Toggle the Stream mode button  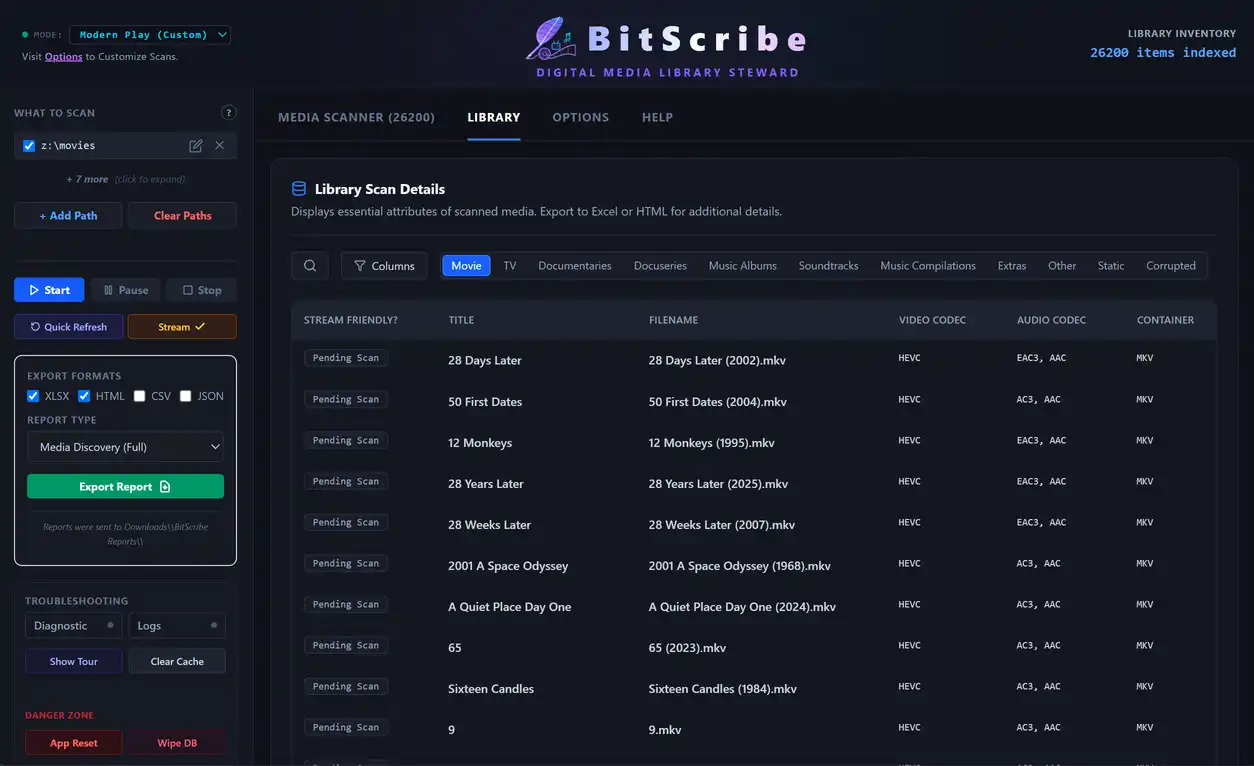point(182,327)
